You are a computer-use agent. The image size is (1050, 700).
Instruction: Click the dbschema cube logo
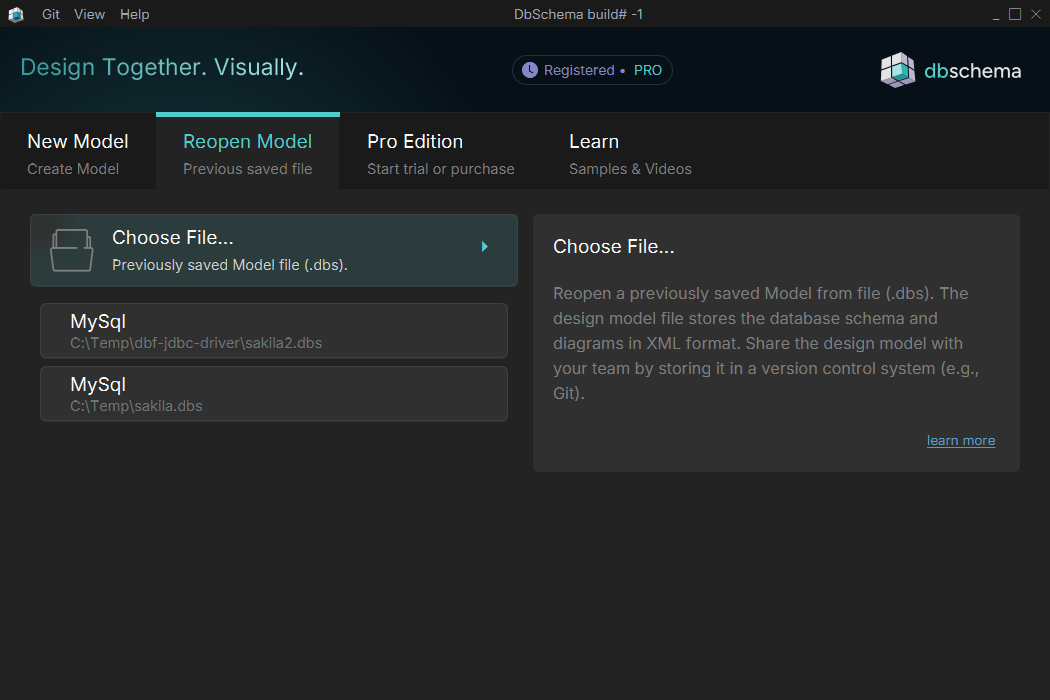tap(897, 70)
